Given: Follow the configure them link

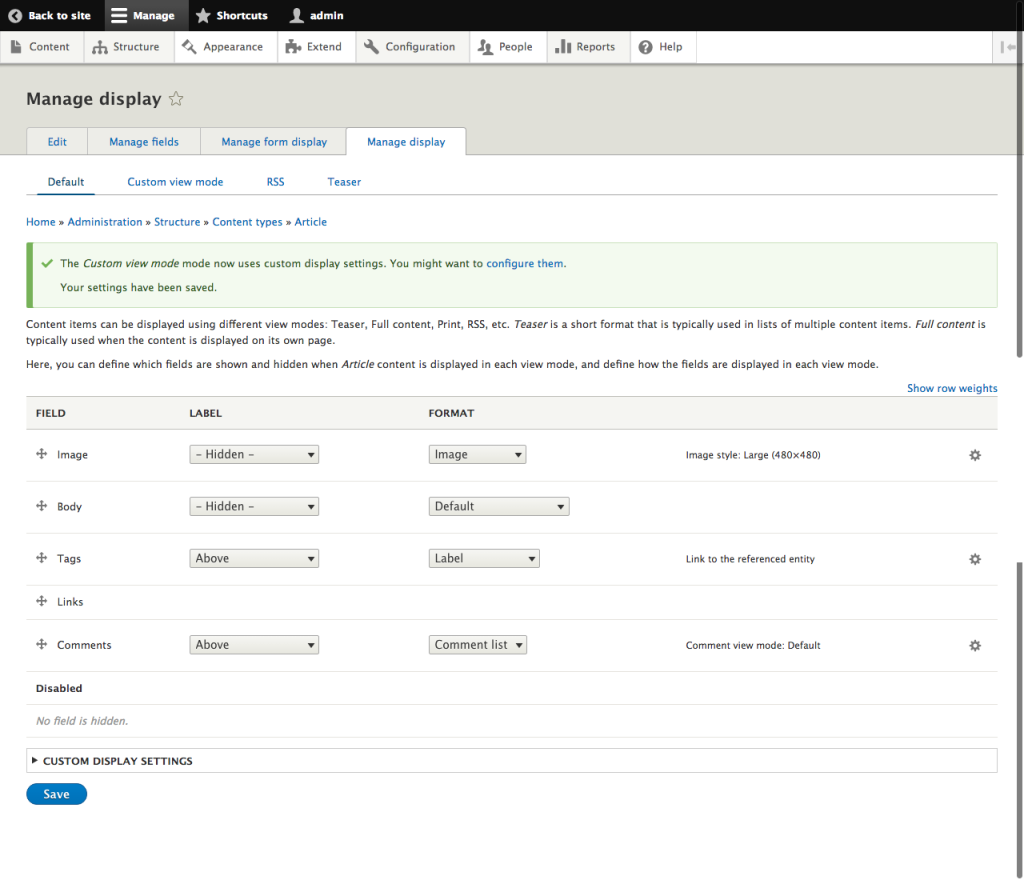Looking at the screenshot, I should tap(524, 264).
